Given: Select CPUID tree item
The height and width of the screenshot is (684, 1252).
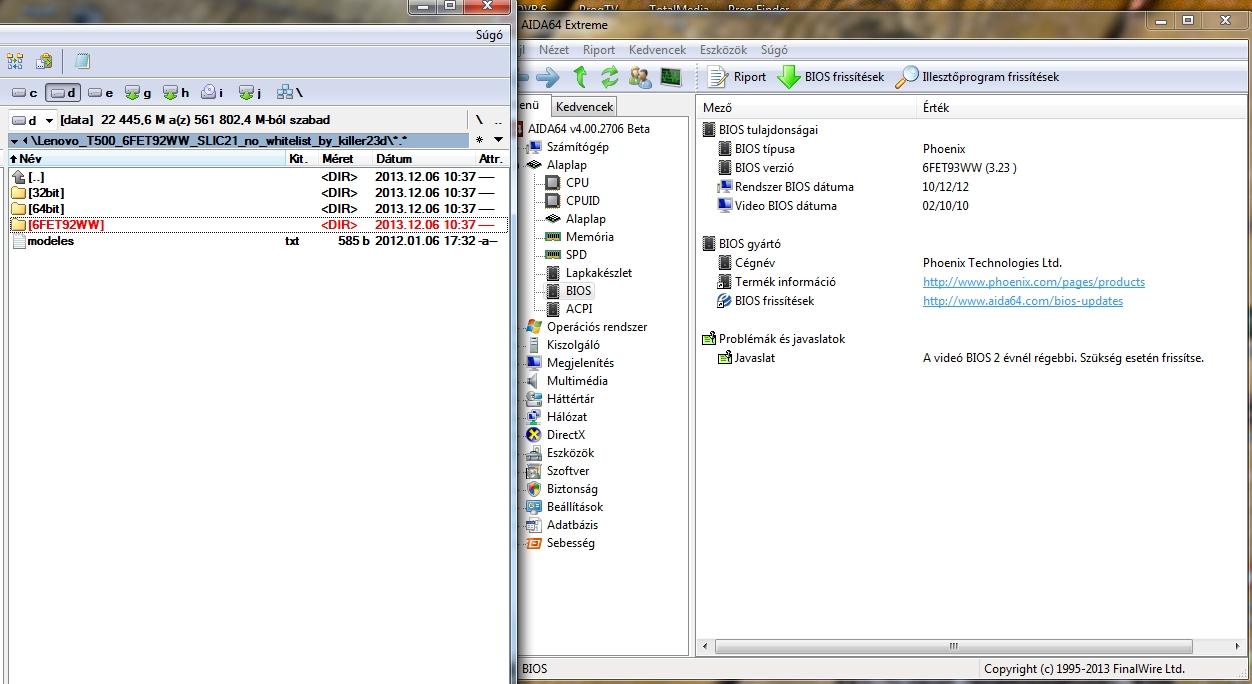Looking at the screenshot, I should pyautogui.click(x=582, y=201).
